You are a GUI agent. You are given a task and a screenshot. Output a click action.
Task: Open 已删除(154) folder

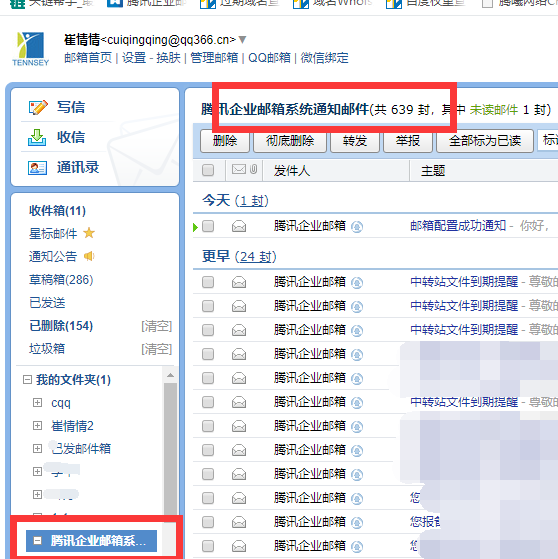click(61, 326)
